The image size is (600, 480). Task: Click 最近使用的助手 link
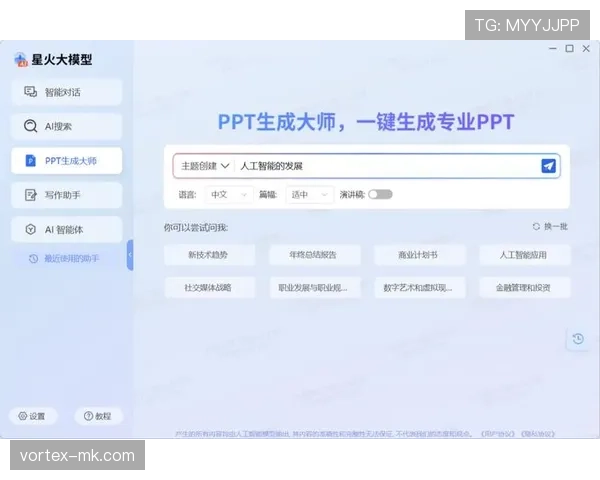[71, 258]
